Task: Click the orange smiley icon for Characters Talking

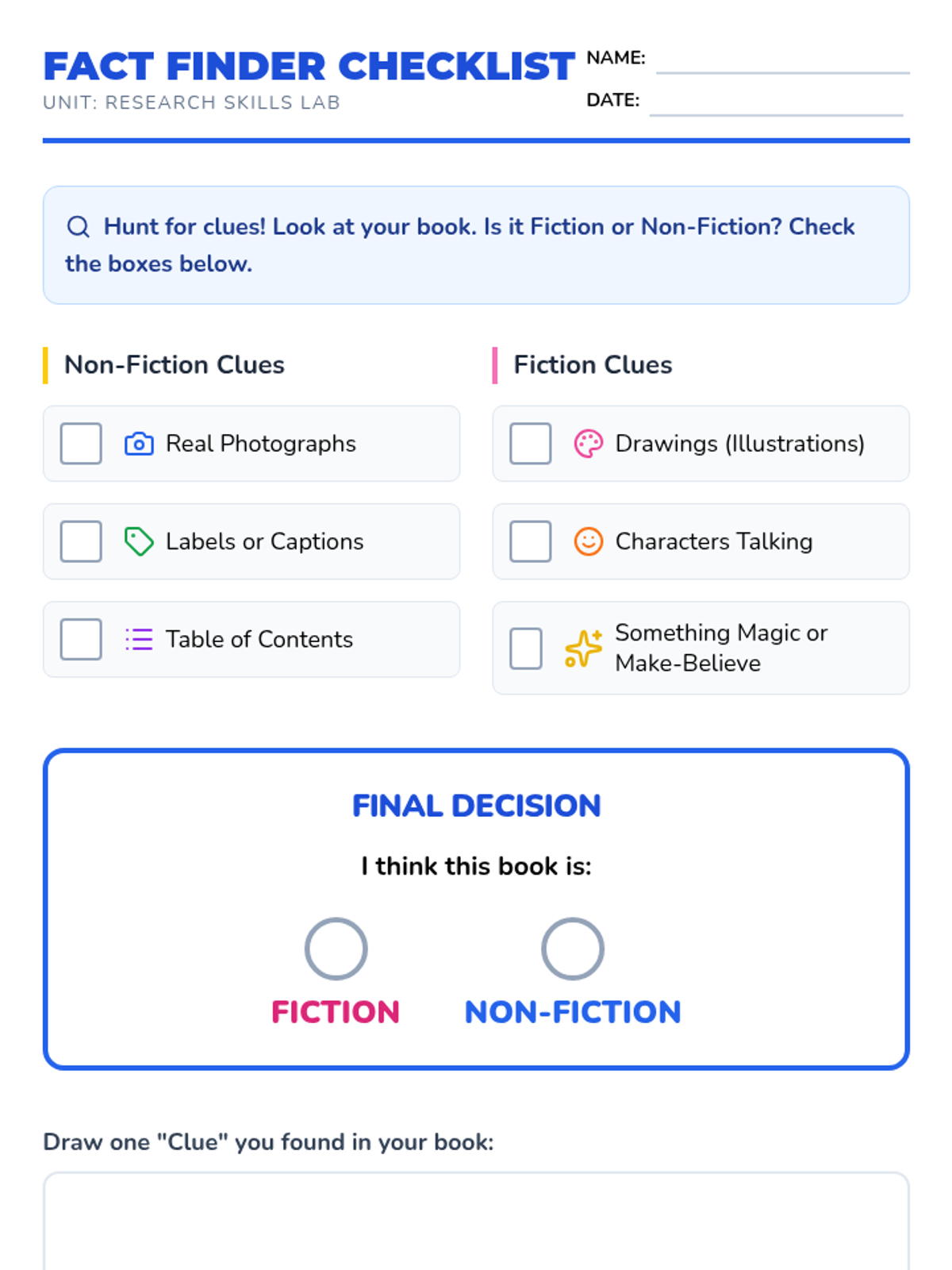Action: click(588, 541)
